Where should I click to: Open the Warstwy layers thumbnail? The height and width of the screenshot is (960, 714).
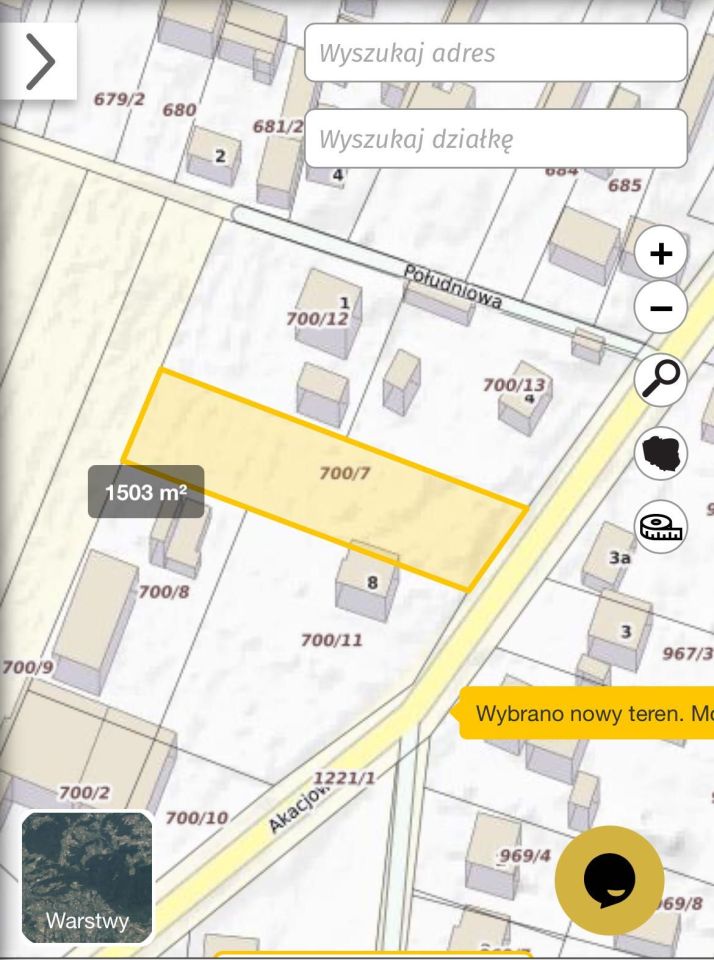click(87, 877)
